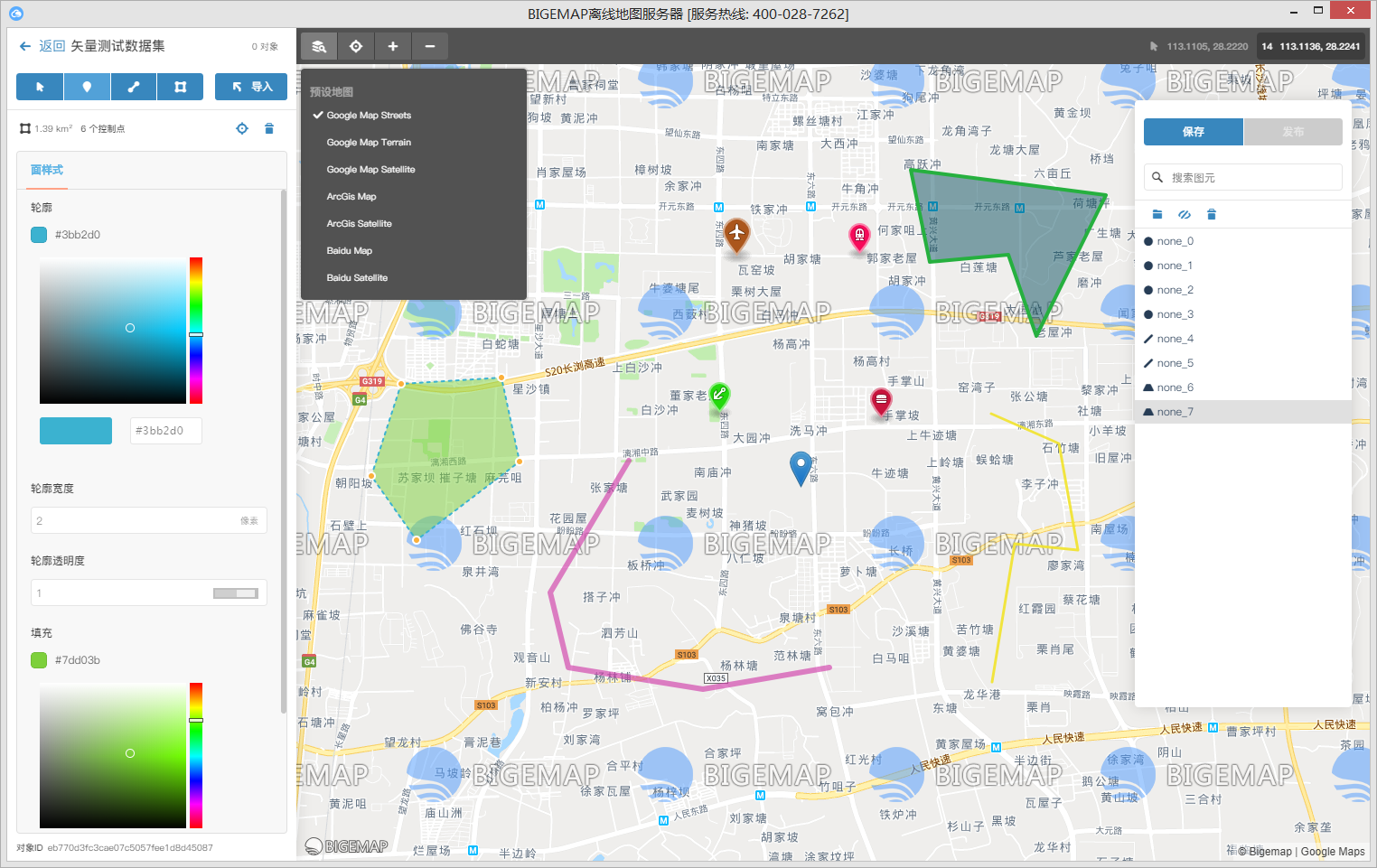Select Baidu Map from preset maps
The image size is (1377, 868).
(x=349, y=251)
